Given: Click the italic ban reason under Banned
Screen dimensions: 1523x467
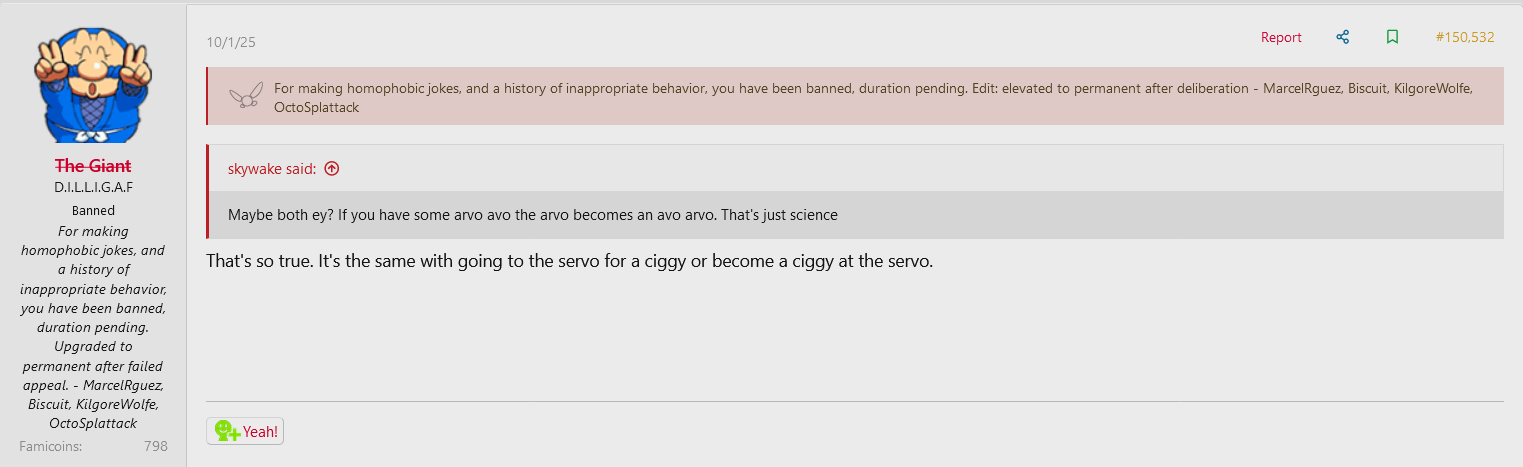Looking at the screenshot, I should coord(93,327).
